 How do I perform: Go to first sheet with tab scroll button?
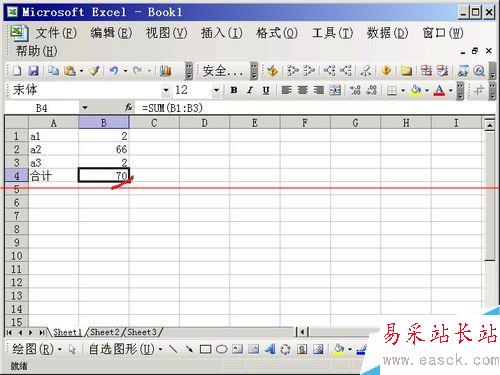(9, 332)
